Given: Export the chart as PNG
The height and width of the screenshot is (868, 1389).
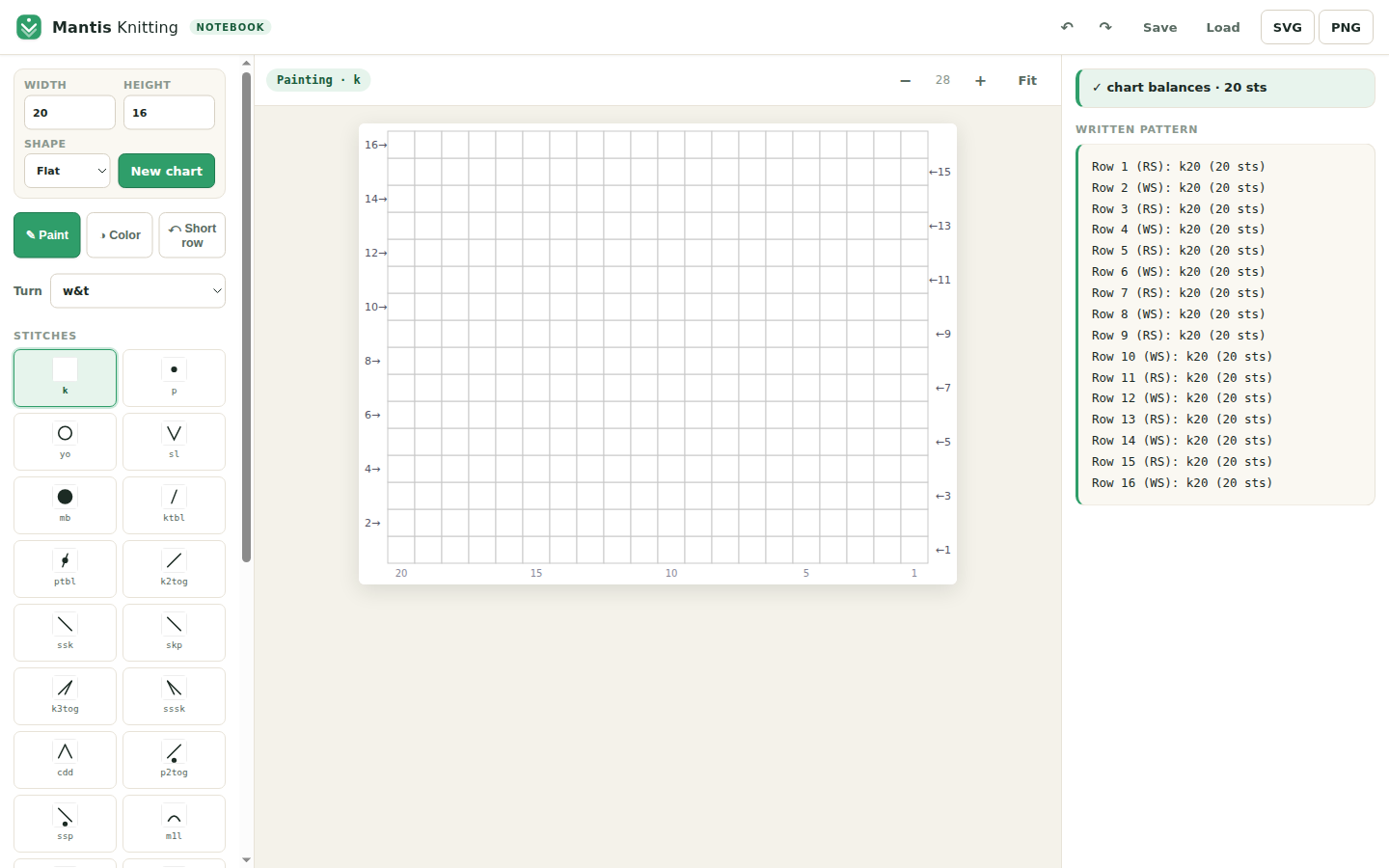Looking at the screenshot, I should click(1346, 27).
